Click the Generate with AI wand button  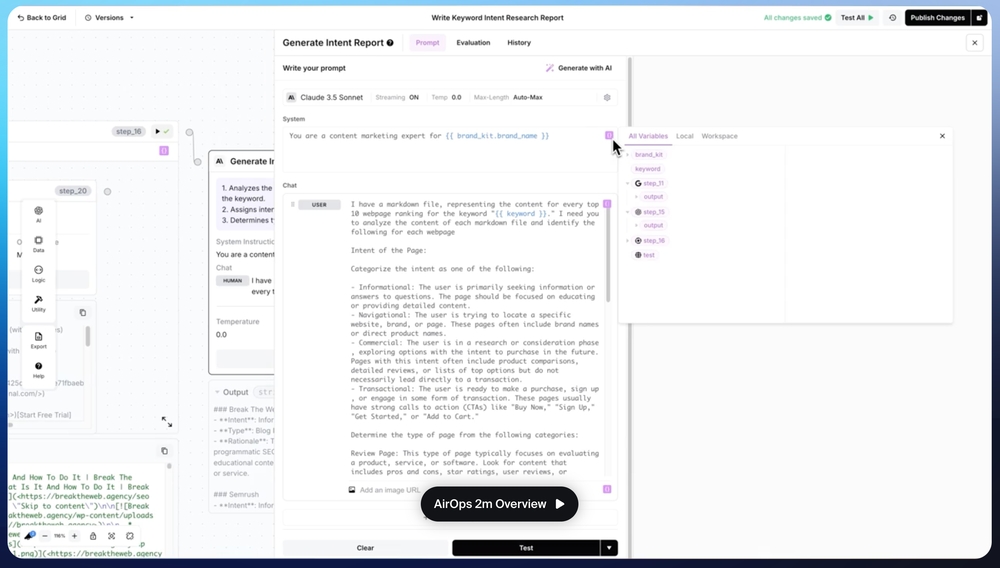coord(578,68)
